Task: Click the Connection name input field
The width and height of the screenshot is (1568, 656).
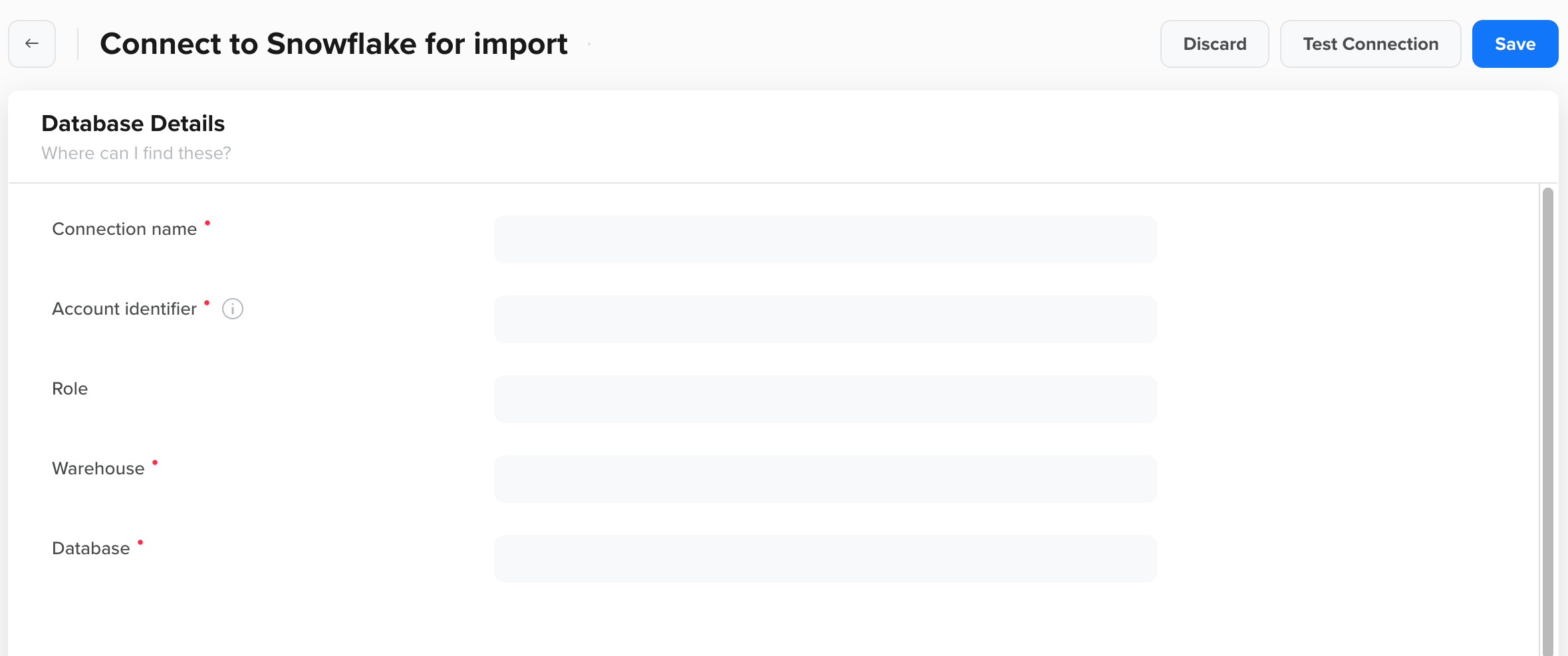Action: 825,239
